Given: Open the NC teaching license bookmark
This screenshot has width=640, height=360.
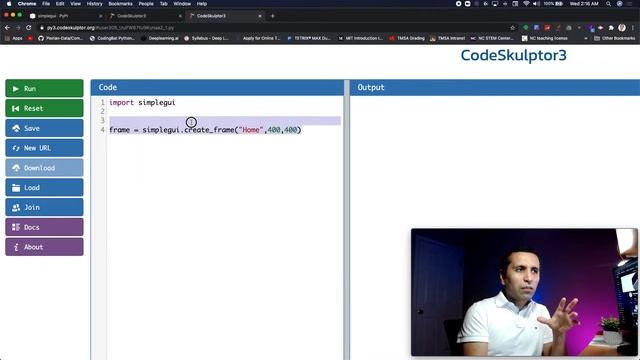Looking at the screenshot, I should [x=544, y=38].
